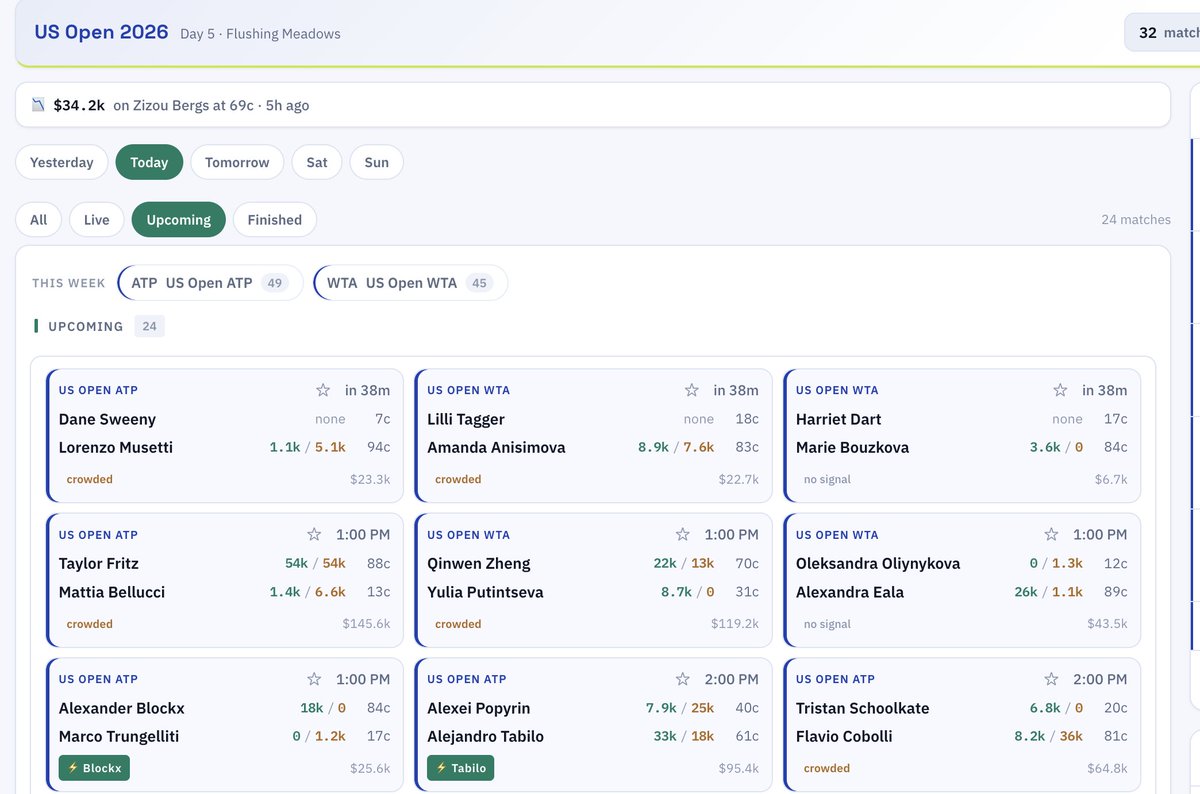Click the 94c price for Lorenzo Musetti
Viewport: 1200px width, 794px height.
[x=378, y=447]
